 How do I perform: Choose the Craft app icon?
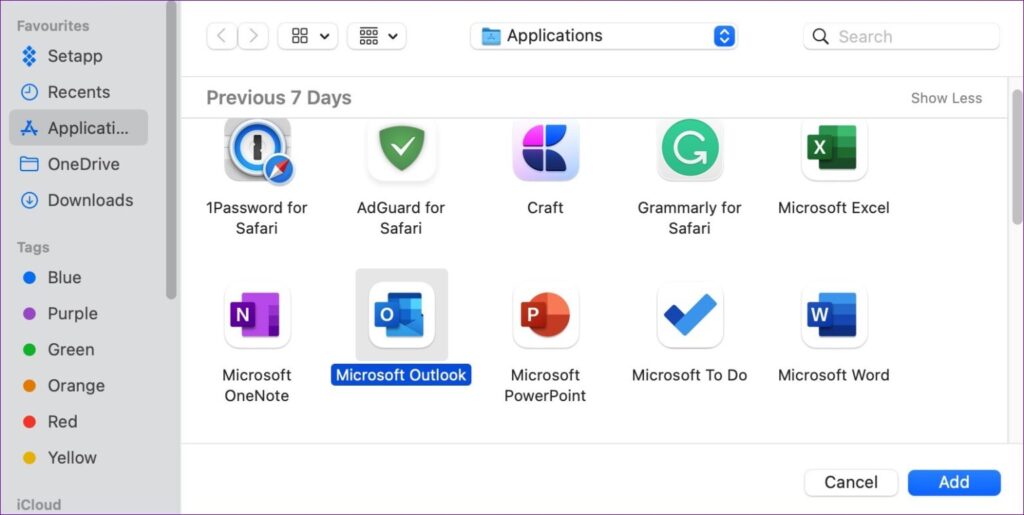click(545, 150)
